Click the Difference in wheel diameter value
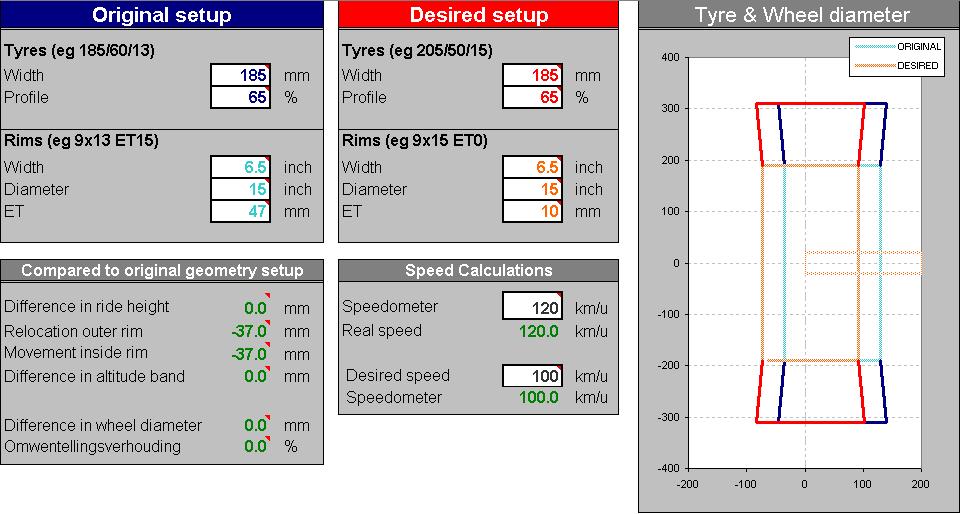 tap(255, 425)
